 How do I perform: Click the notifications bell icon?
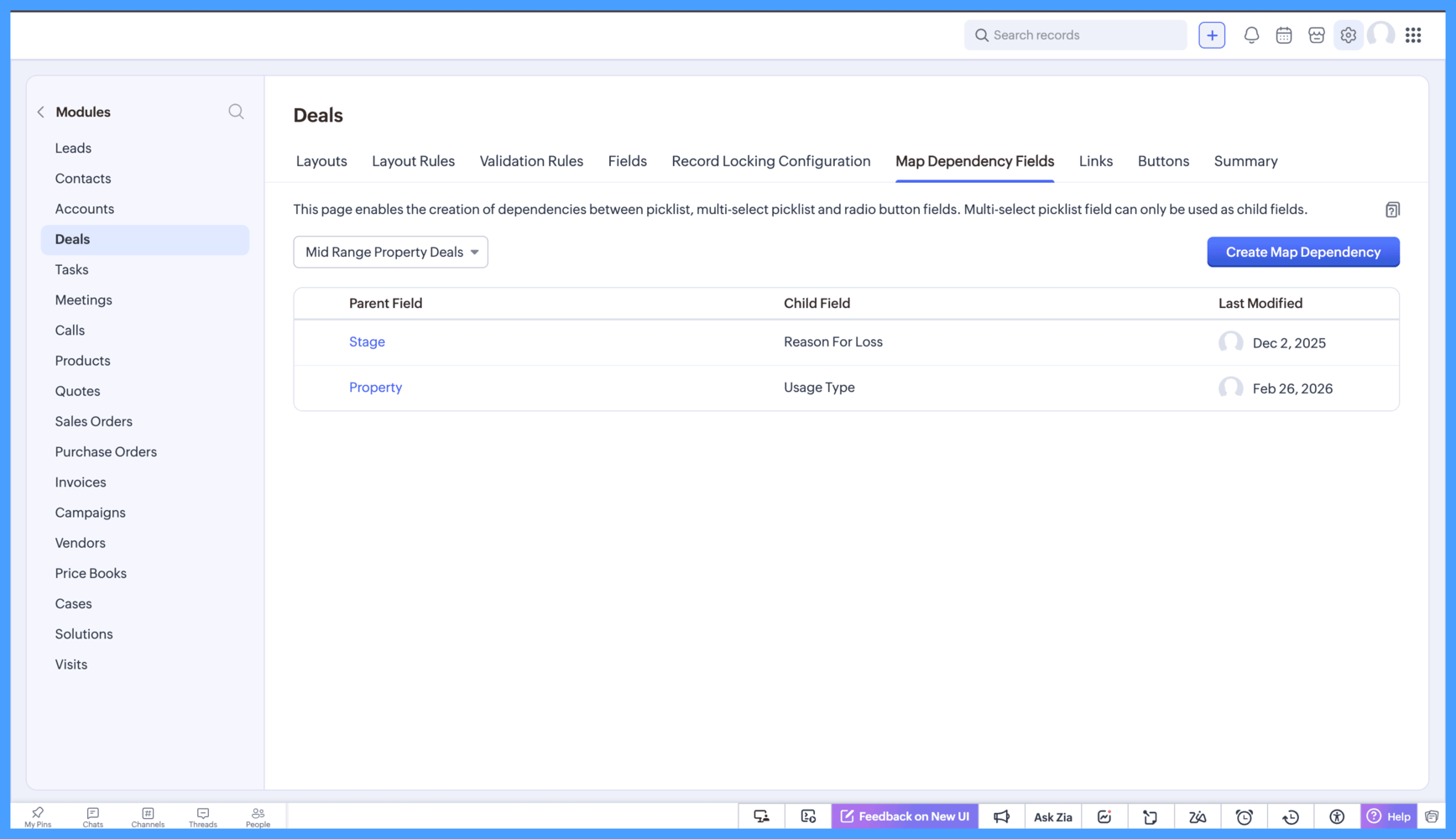[1251, 35]
